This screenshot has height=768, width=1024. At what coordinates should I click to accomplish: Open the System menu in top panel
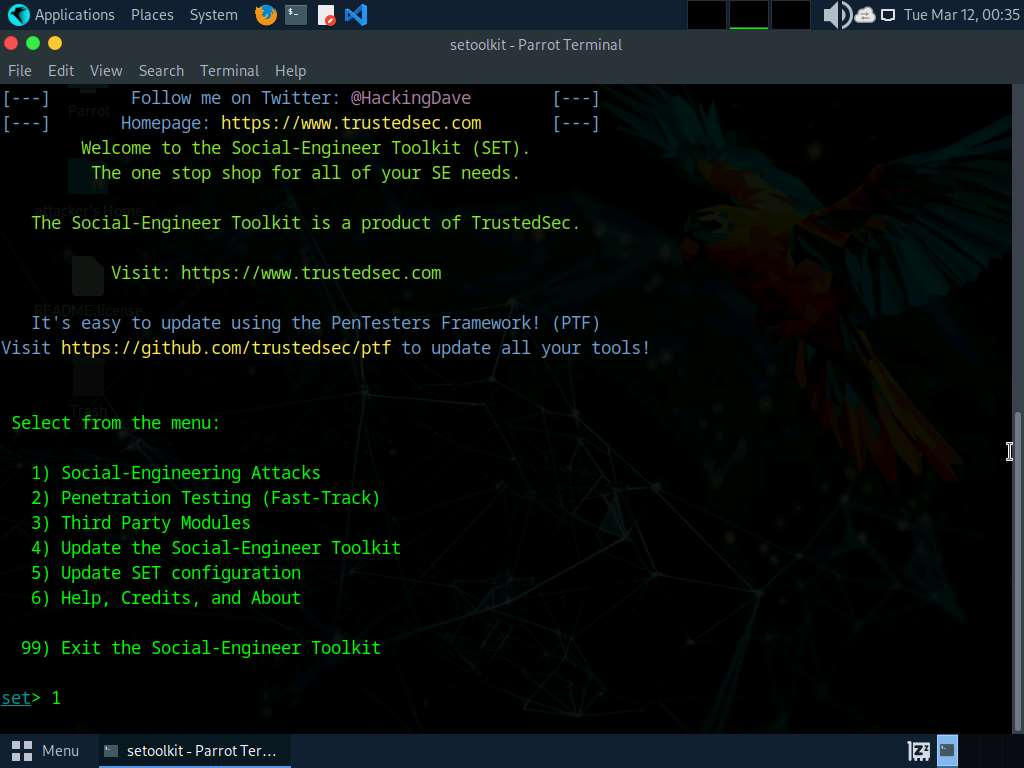click(213, 15)
